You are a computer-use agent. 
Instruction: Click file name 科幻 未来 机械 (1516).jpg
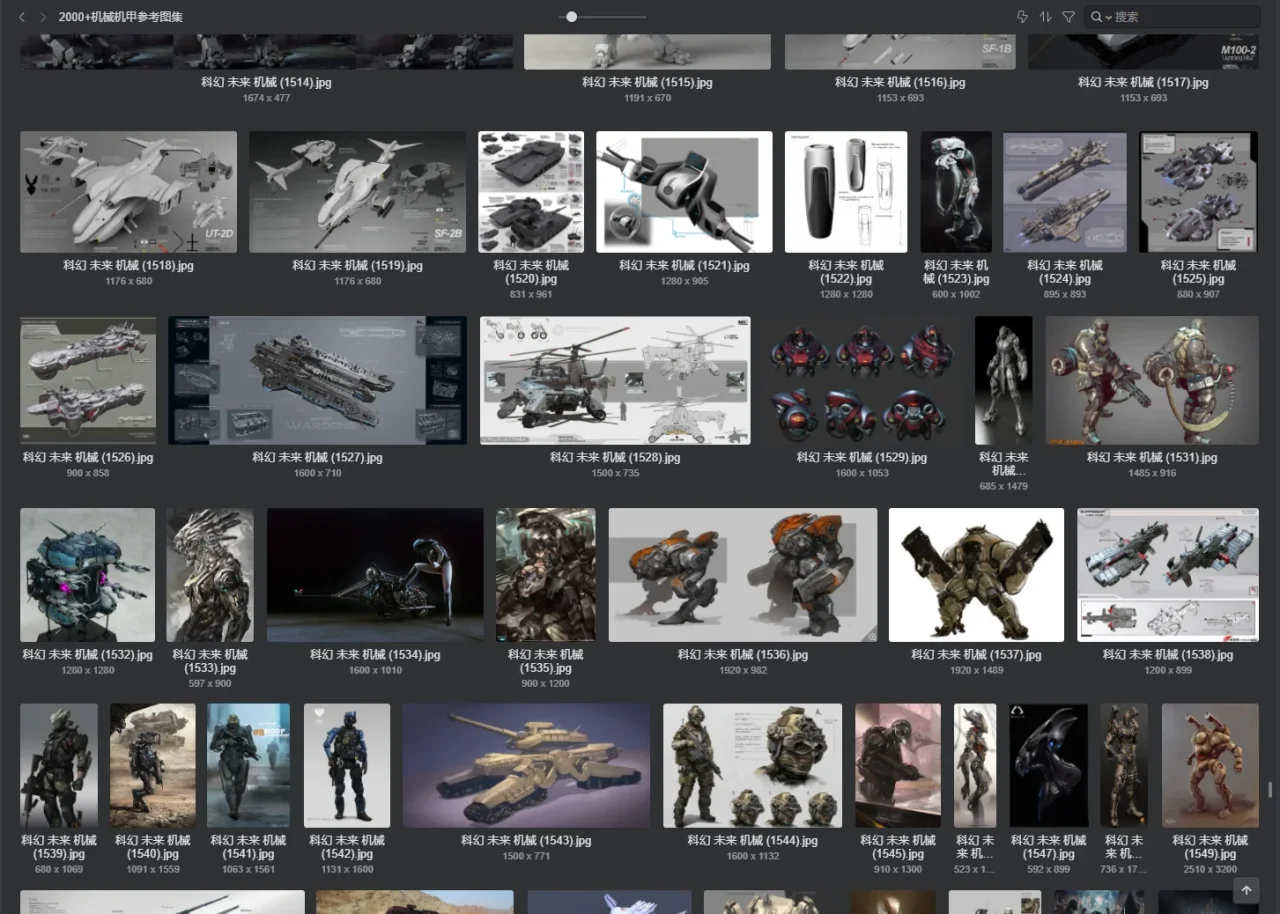pos(900,83)
